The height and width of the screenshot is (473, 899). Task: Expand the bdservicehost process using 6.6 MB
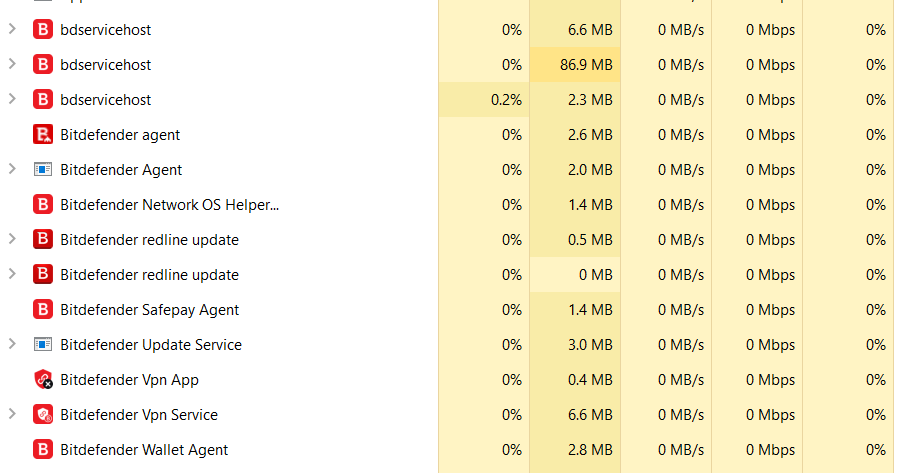(12, 30)
